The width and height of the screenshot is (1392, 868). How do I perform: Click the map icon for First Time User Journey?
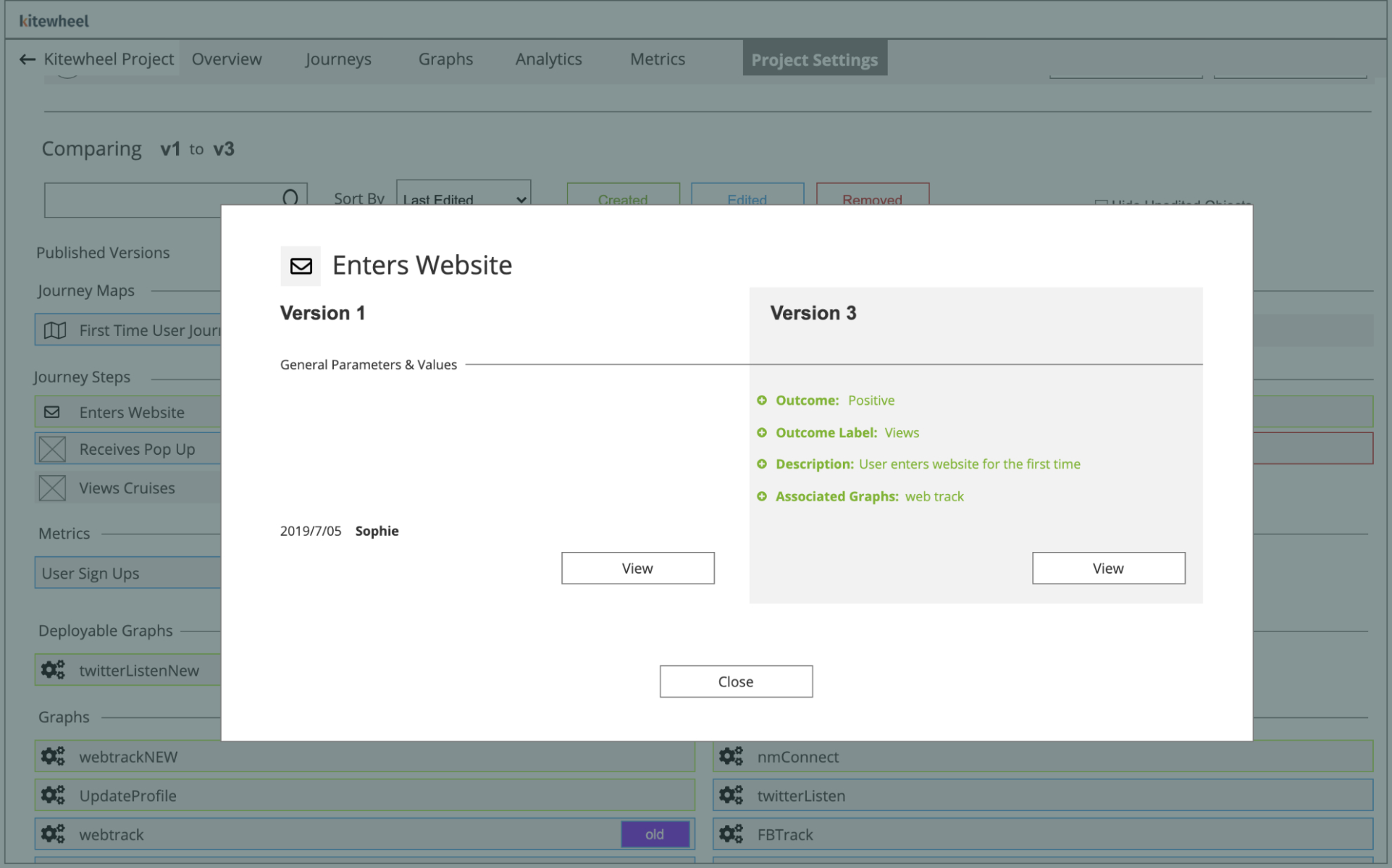[x=55, y=330]
